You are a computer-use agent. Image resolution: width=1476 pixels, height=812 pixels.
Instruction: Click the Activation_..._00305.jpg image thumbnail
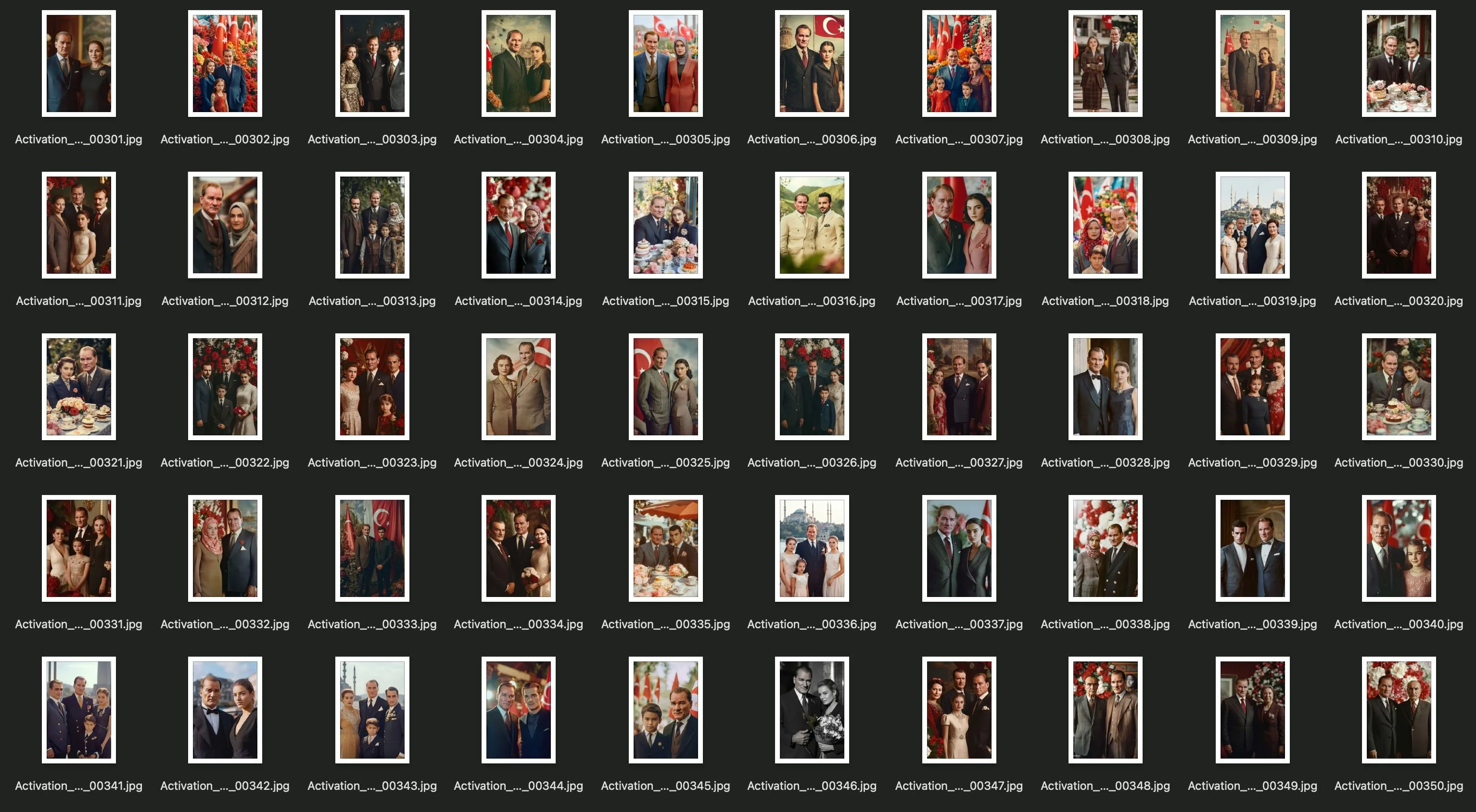tap(665, 63)
